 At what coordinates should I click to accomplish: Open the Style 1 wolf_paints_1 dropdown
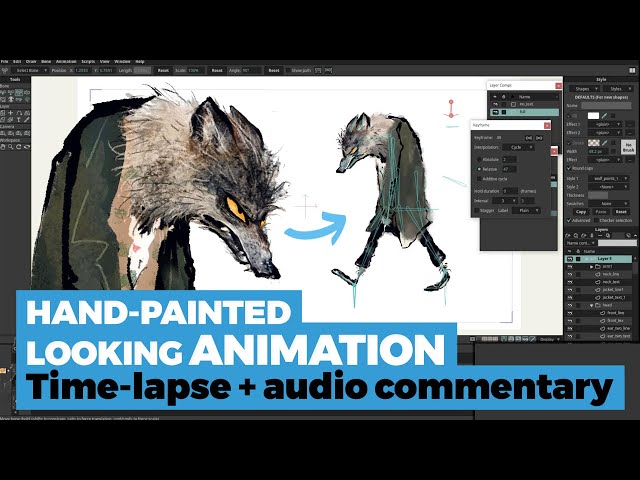coord(608,178)
